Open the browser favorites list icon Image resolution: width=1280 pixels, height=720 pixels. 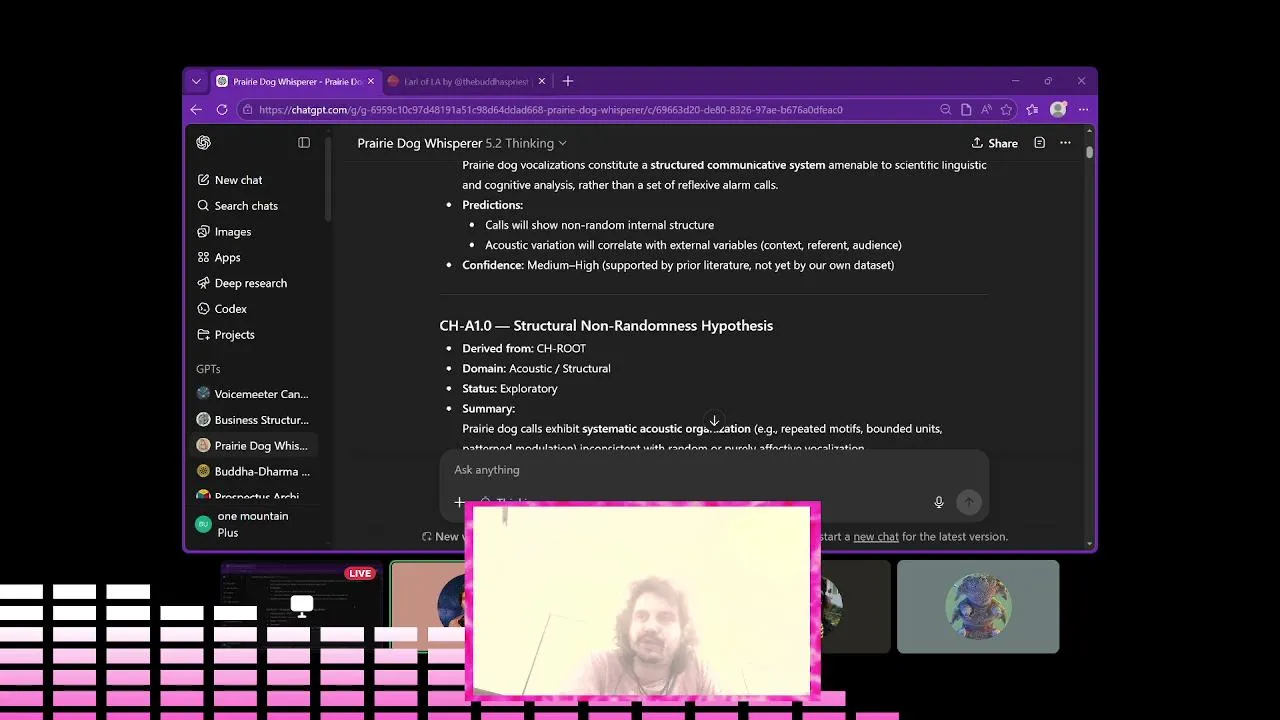tap(1032, 110)
